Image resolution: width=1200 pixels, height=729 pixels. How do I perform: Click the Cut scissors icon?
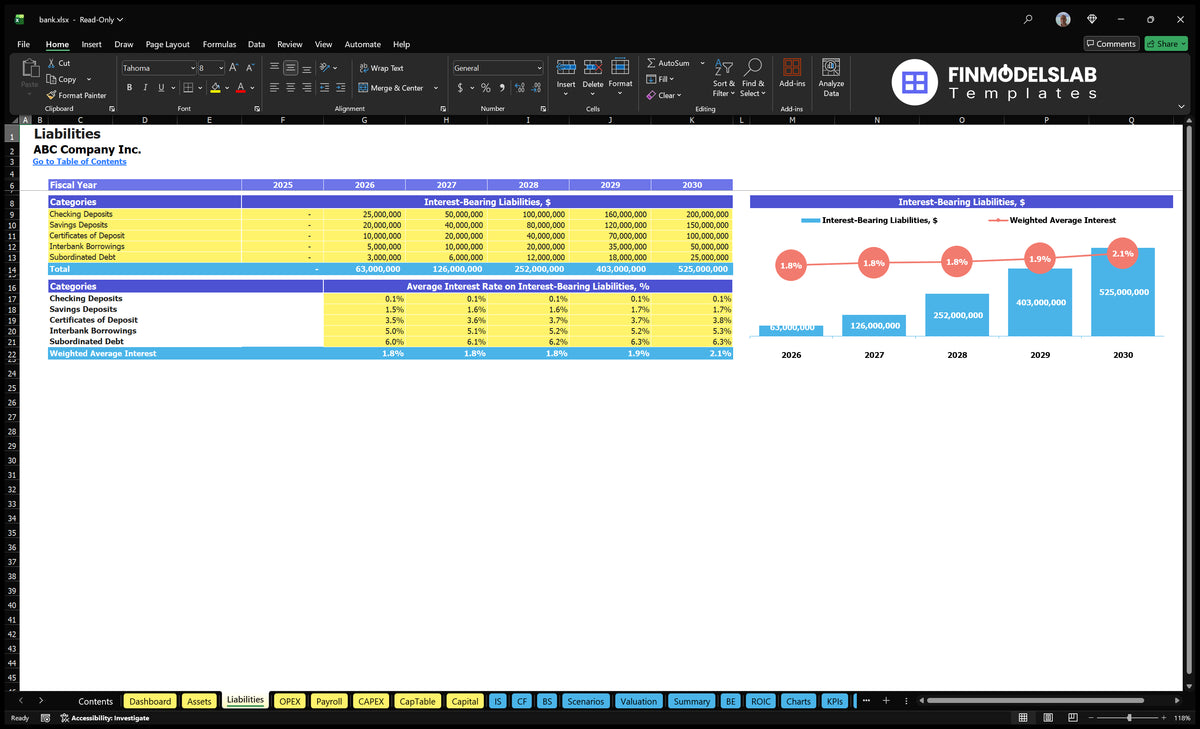(x=52, y=63)
